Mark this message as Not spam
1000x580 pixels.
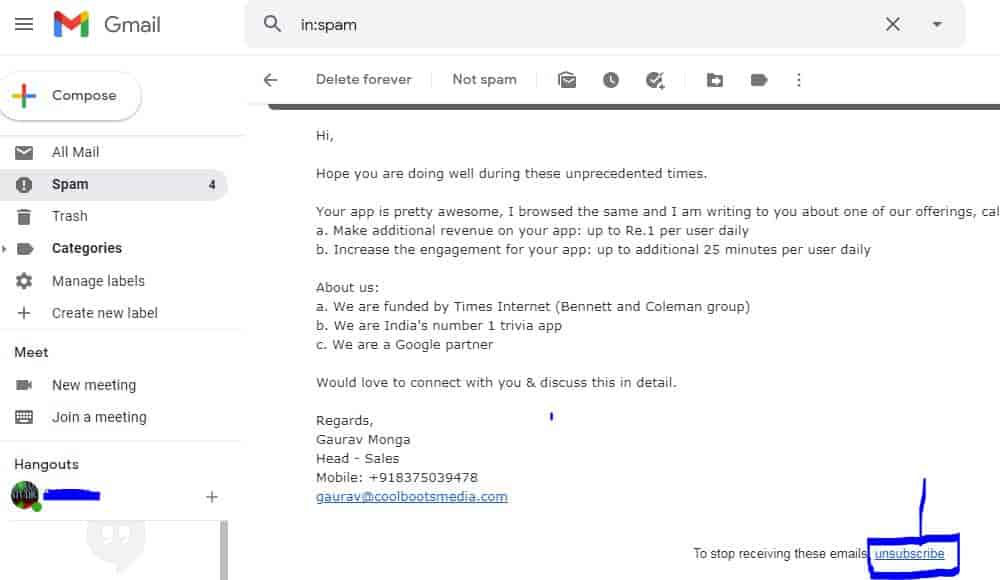(484, 79)
